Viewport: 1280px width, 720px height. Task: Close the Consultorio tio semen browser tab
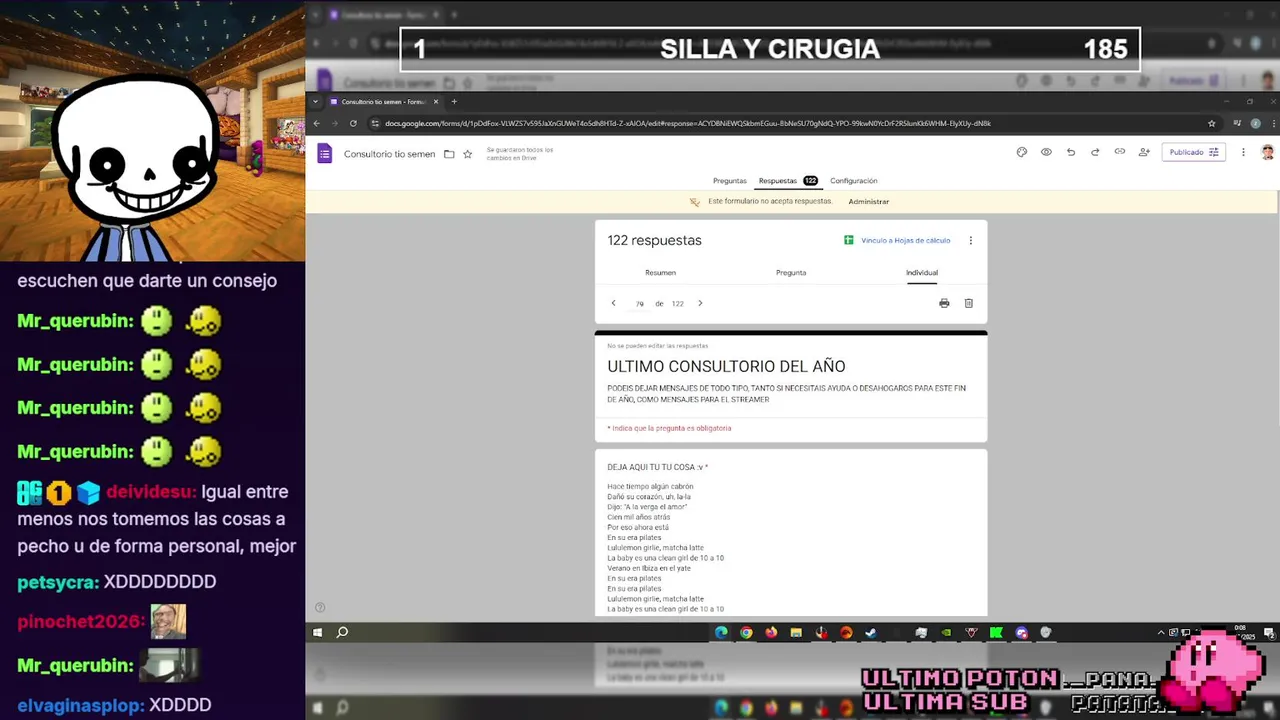click(x=436, y=101)
